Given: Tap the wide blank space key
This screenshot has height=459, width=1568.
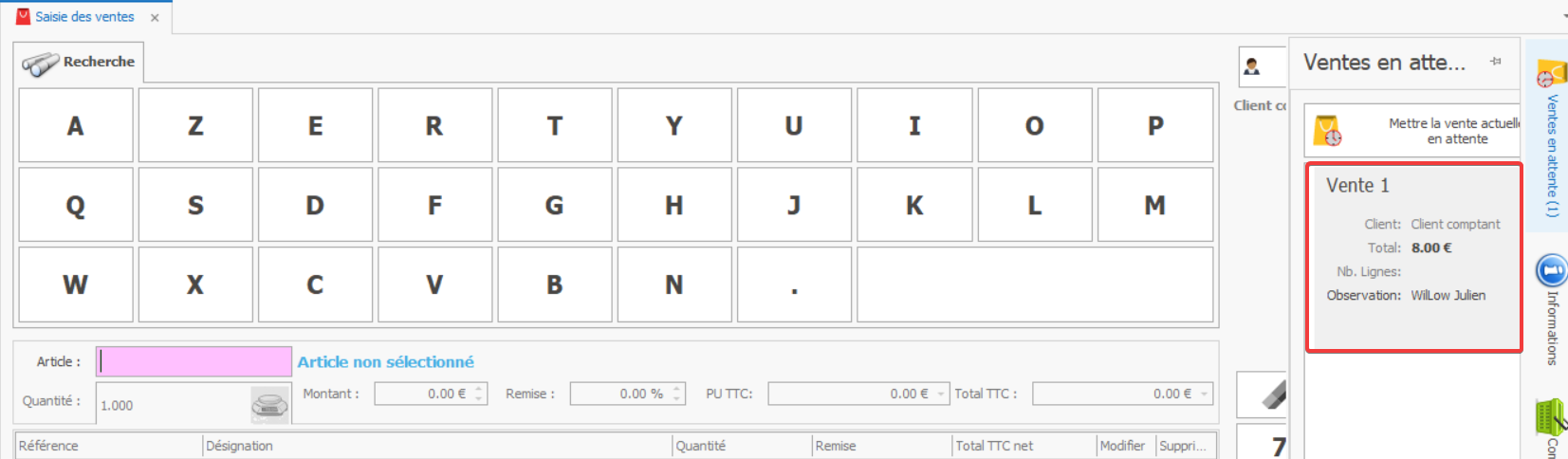Looking at the screenshot, I should pos(1035,285).
